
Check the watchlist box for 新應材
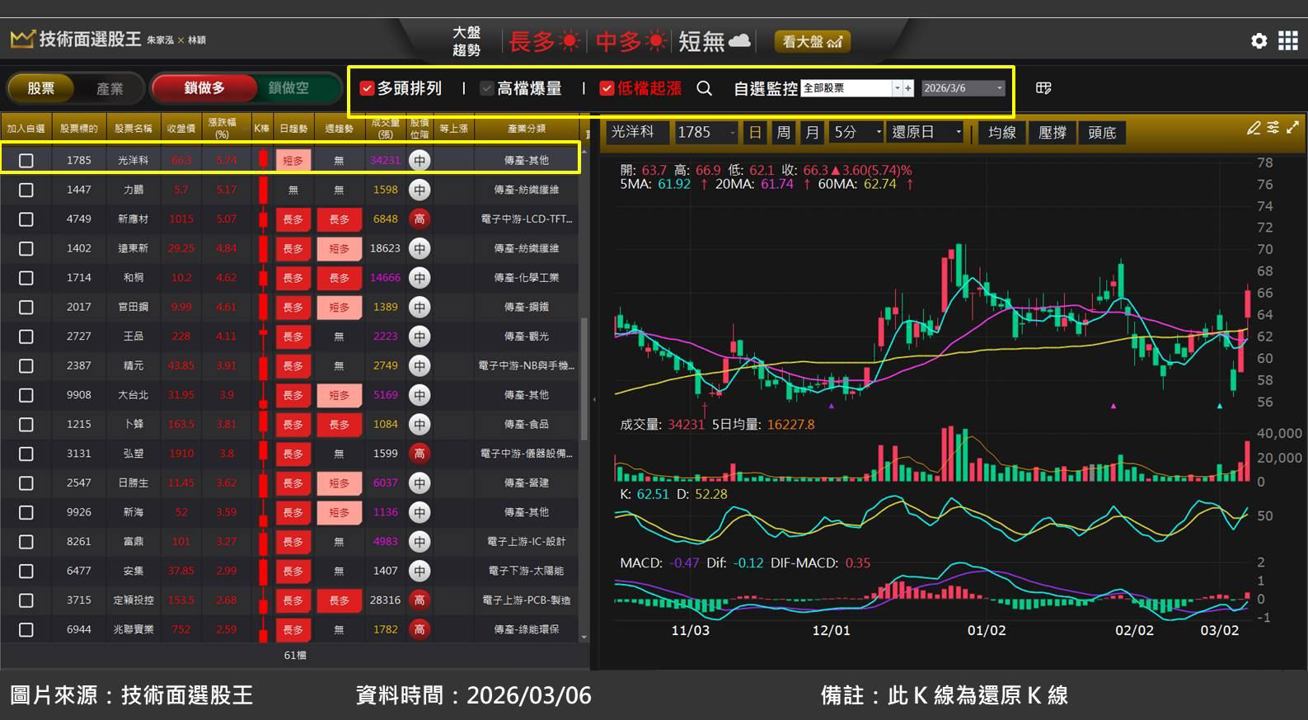pos(26,219)
